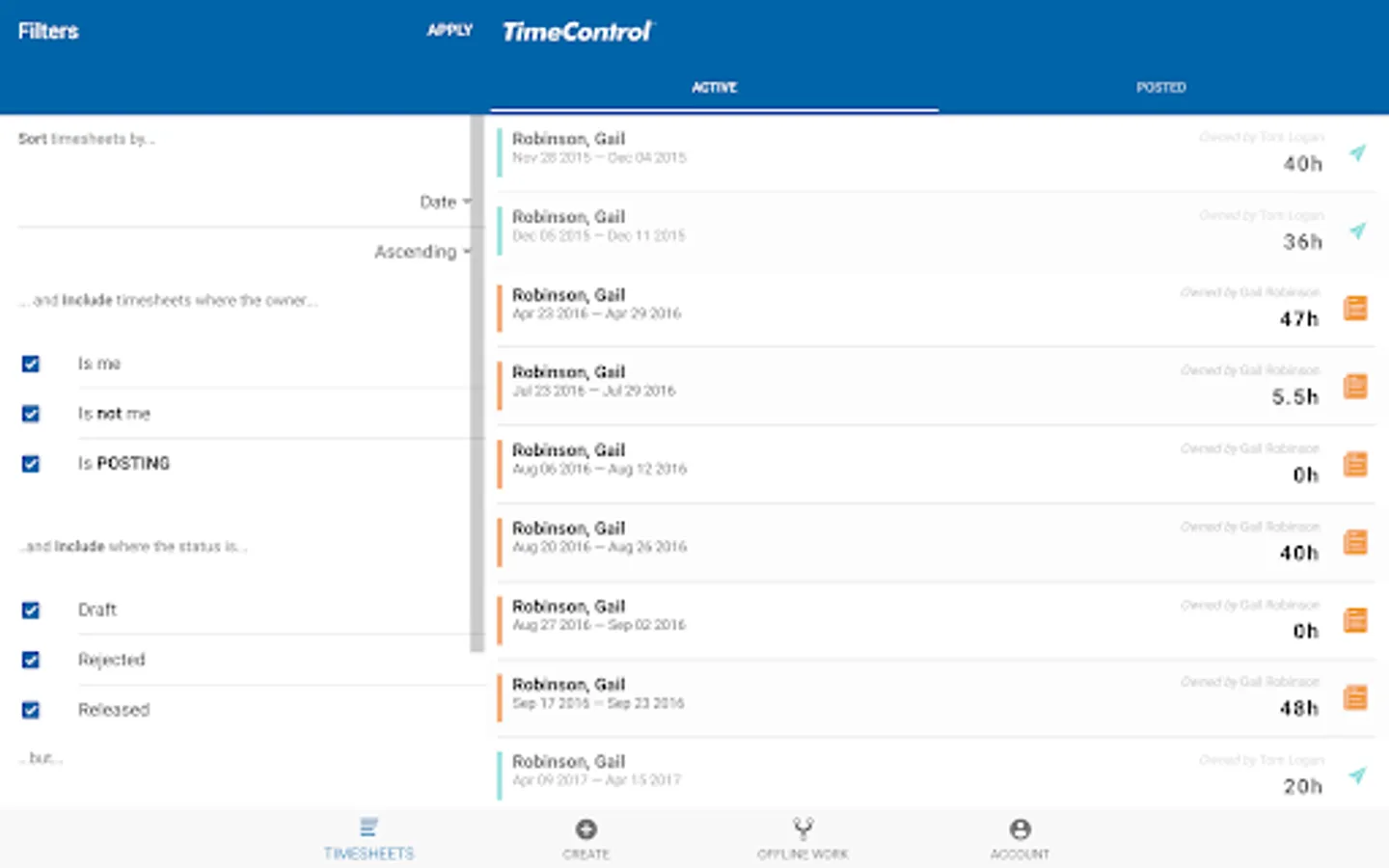Image resolution: width=1389 pixels, height=868 pixels.
Task: Tap the Create plus icon
Action: tap(586, 828)
